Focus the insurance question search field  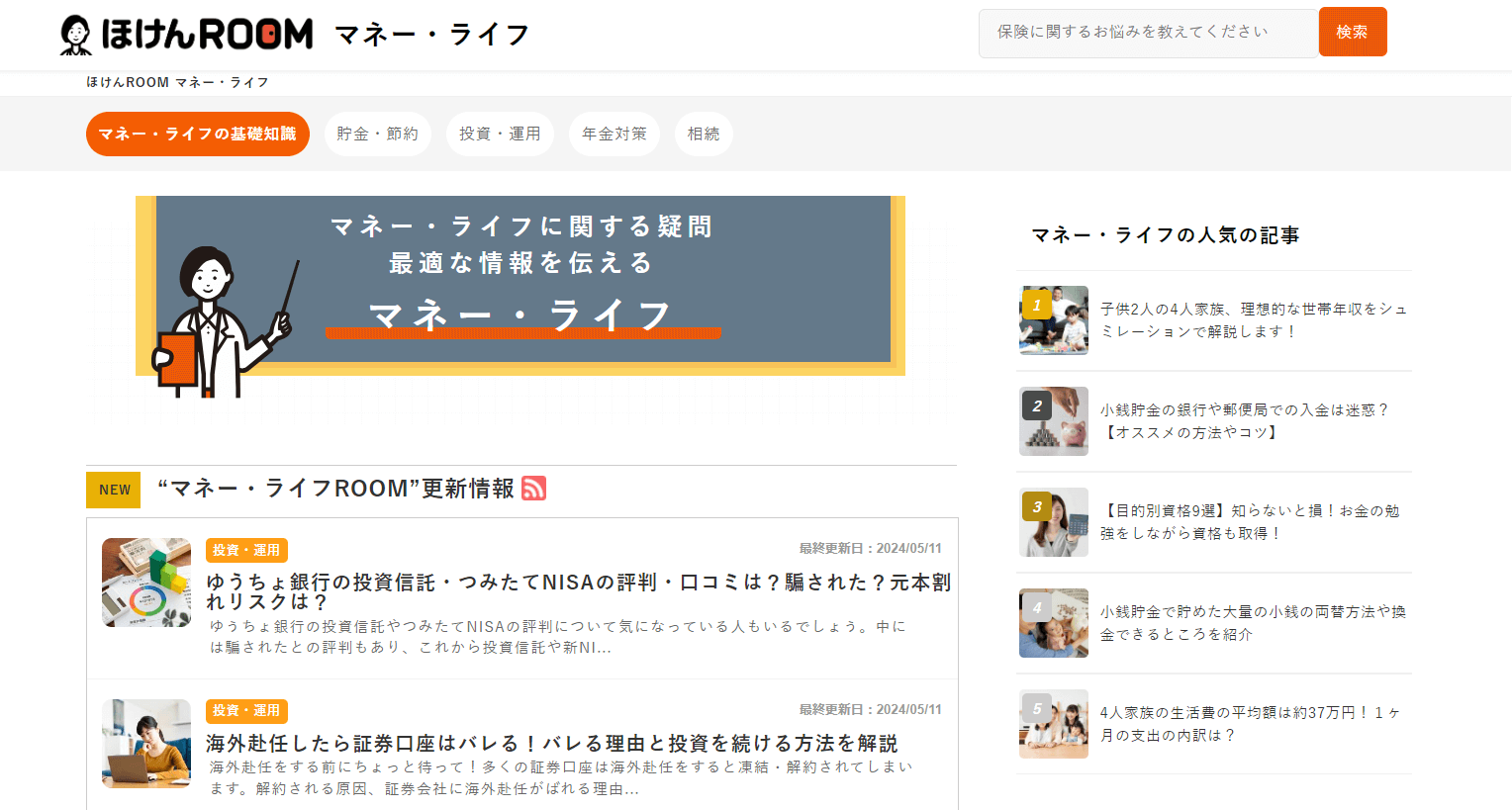tap(1148, 33)
